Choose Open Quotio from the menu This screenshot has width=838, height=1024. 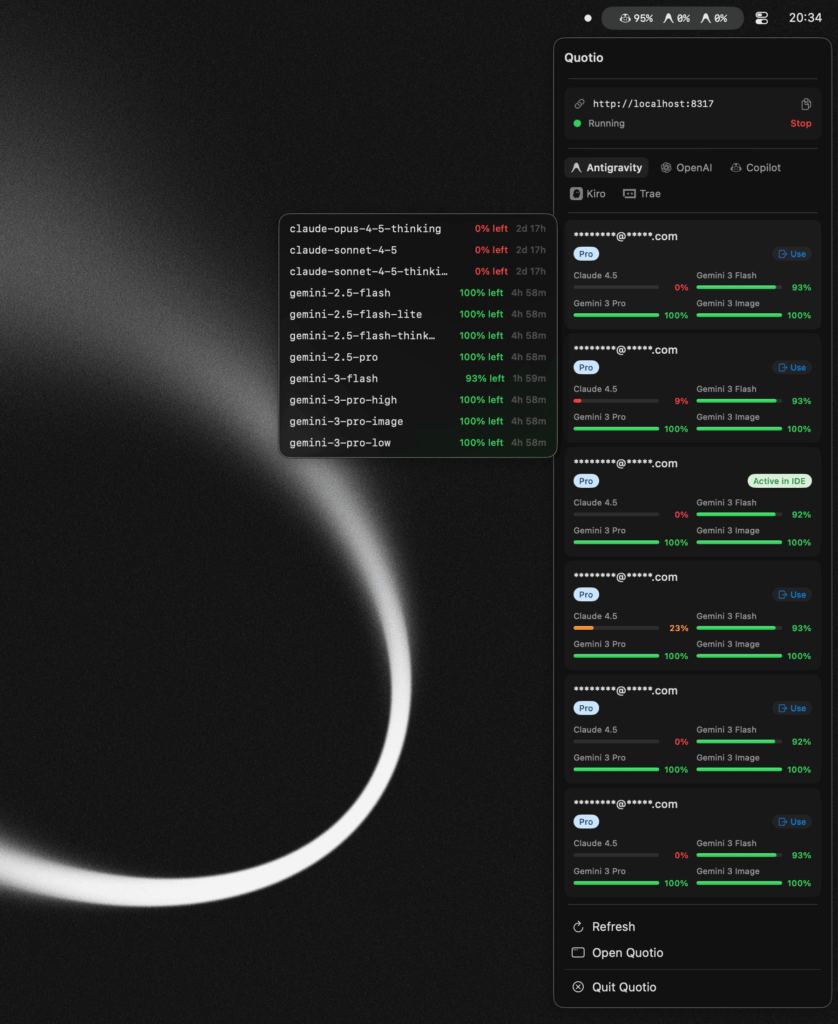[x=627, y=953]
